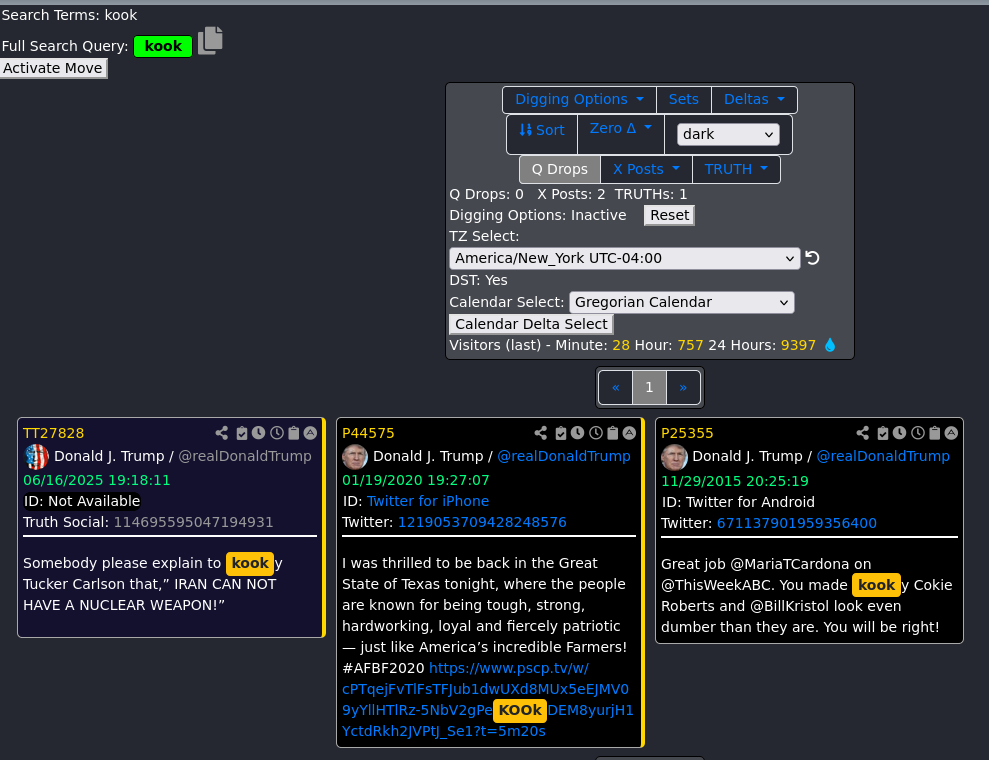
Task: Expand the TRUTH dropdown
Action: pyautogui.click(x=736, y=170)
